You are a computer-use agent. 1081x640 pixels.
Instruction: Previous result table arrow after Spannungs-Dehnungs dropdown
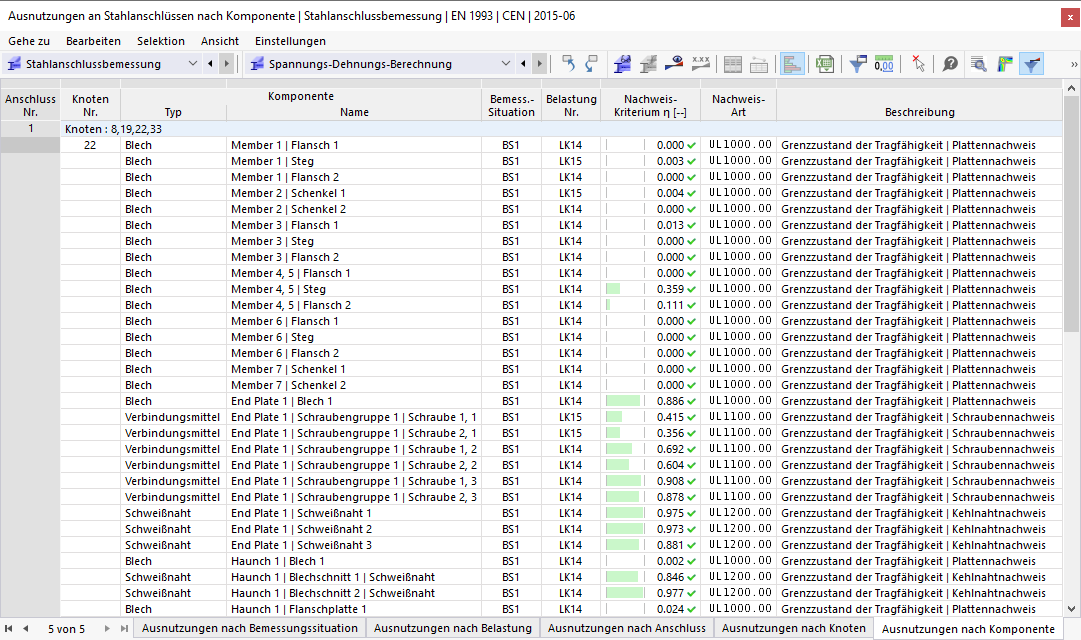(523, 64)
